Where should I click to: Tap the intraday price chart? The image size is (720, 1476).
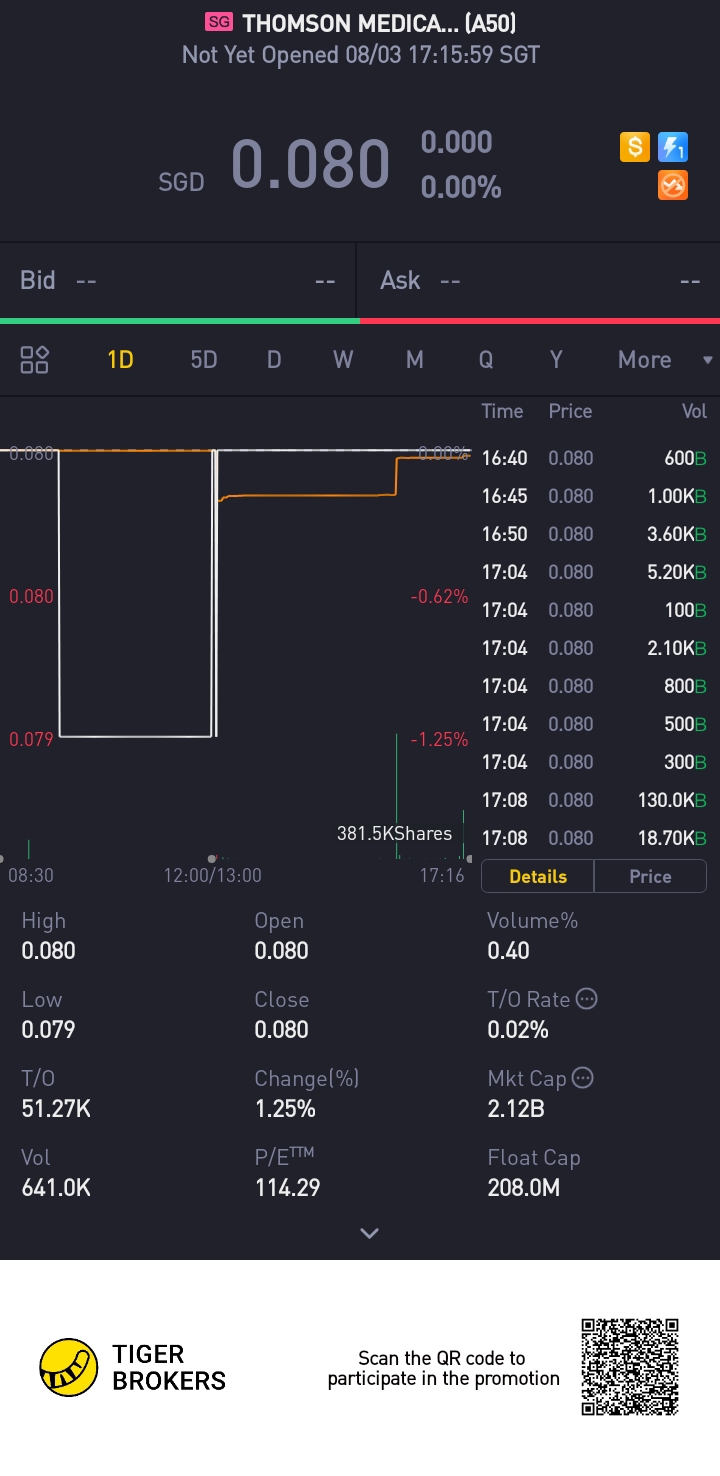[x=236, y=630]
